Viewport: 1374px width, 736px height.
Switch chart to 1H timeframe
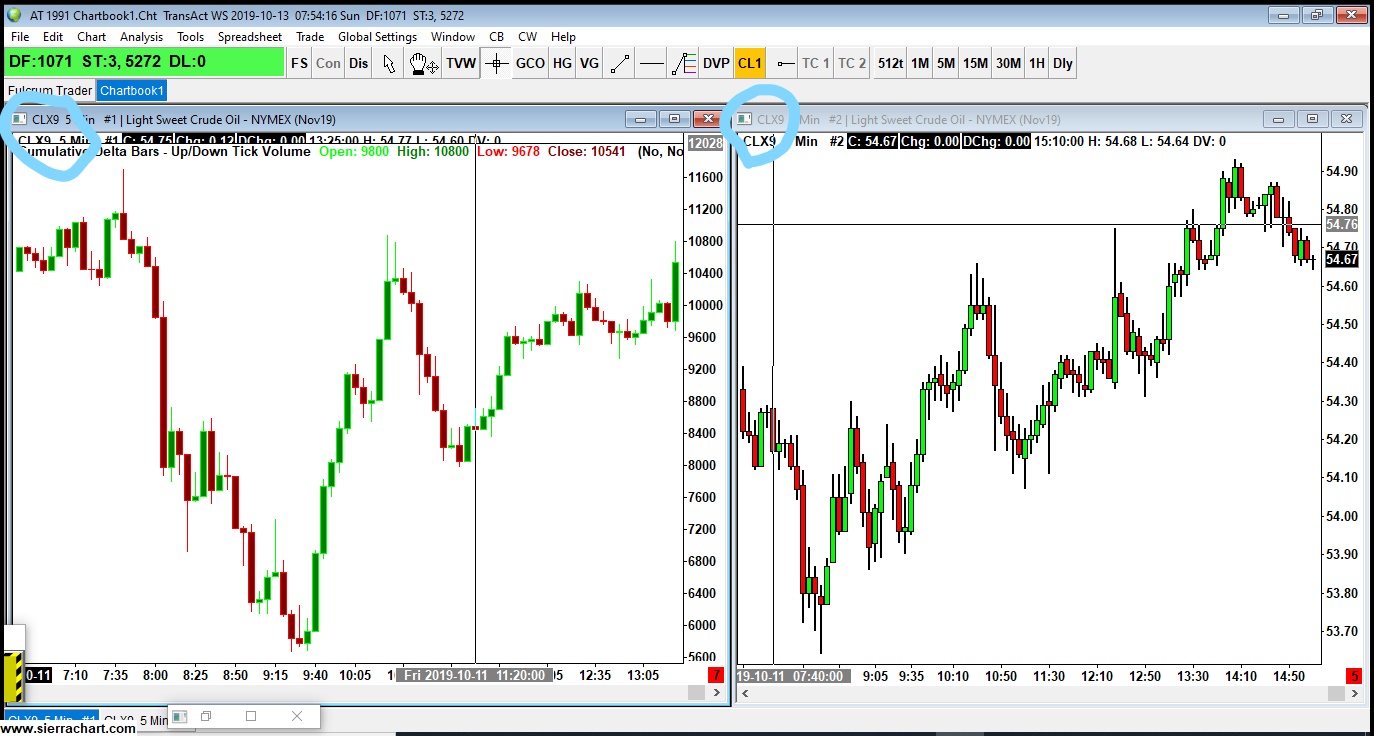point(1037,63)
